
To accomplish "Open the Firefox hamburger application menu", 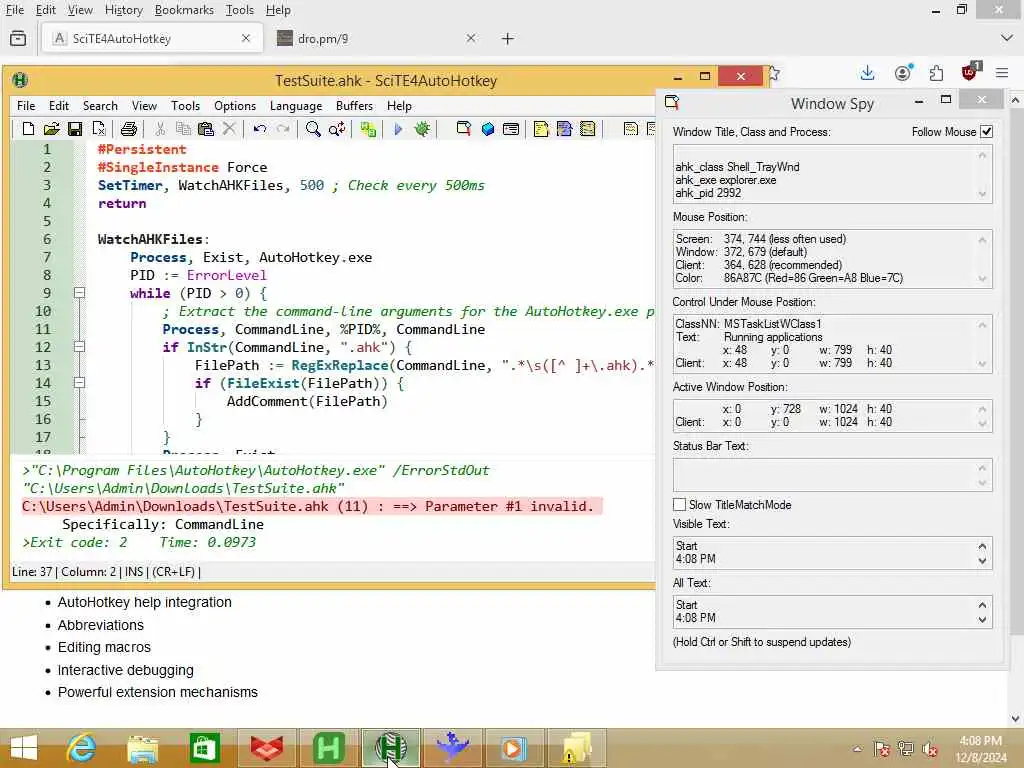I will click(1002, 72).
